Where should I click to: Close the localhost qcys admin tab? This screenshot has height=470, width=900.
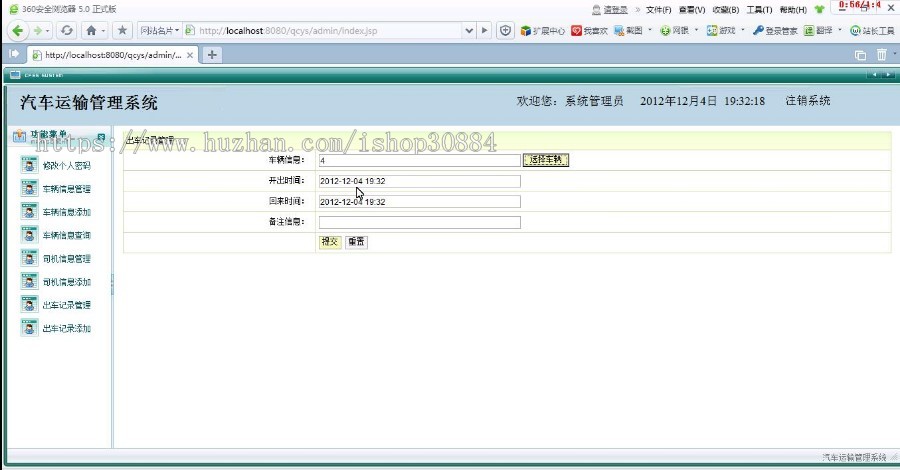(x=190, y=55)
